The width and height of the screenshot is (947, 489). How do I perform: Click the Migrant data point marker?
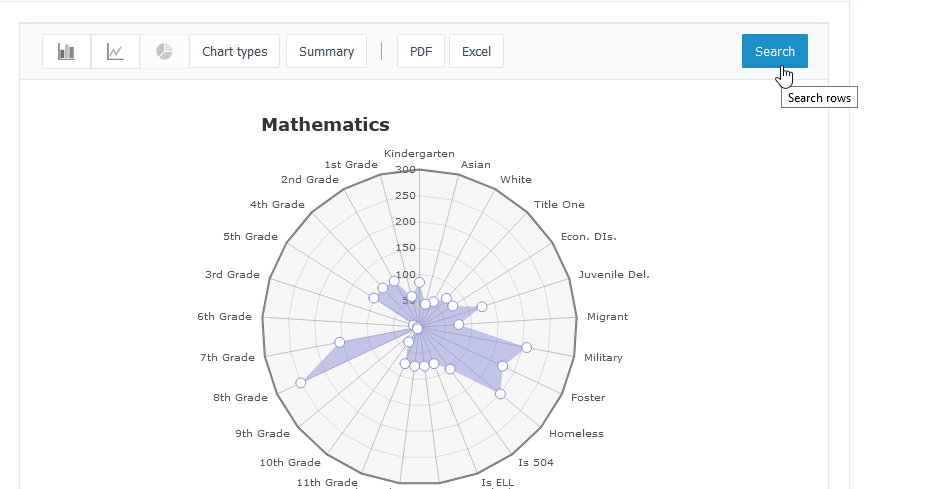click(459, 325)
